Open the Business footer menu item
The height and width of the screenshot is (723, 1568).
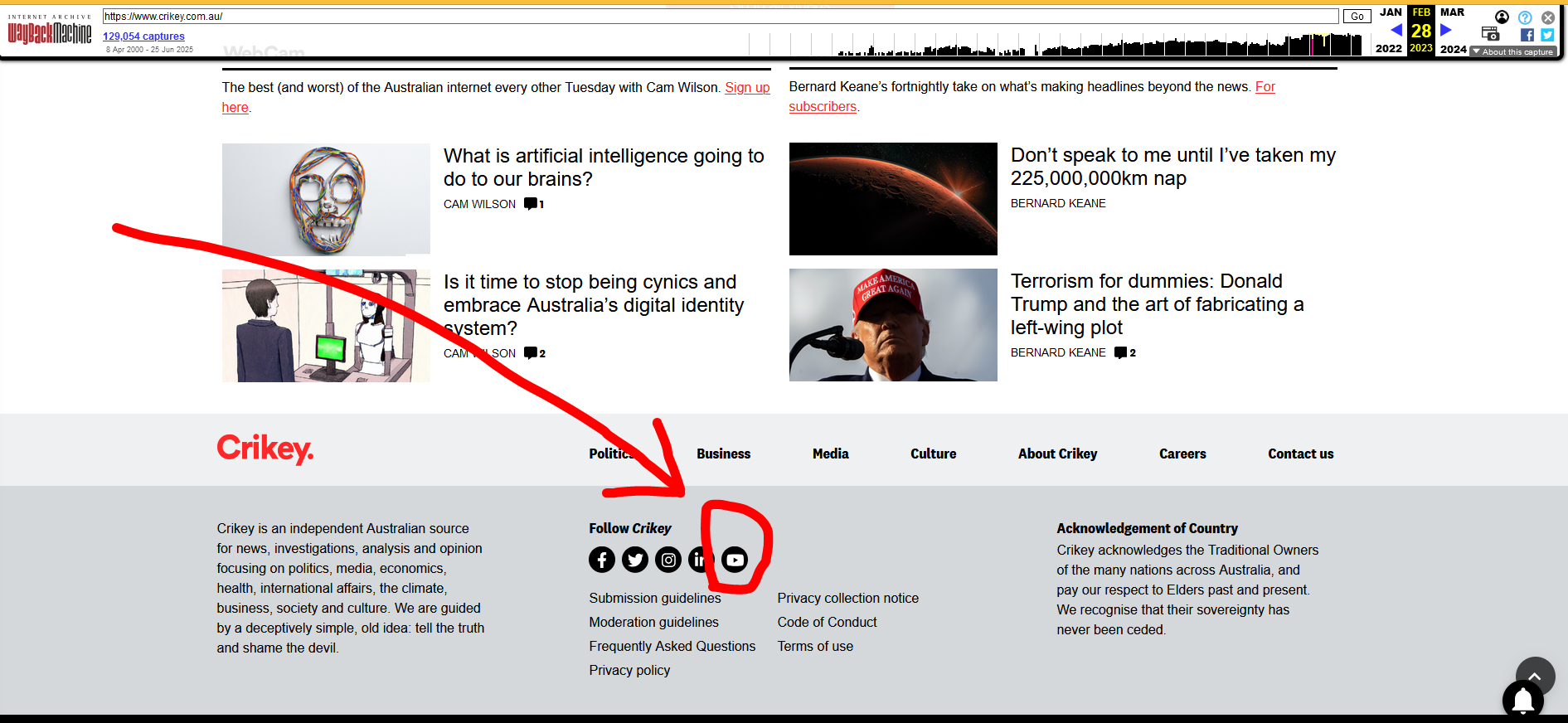(x=723, y=454)
